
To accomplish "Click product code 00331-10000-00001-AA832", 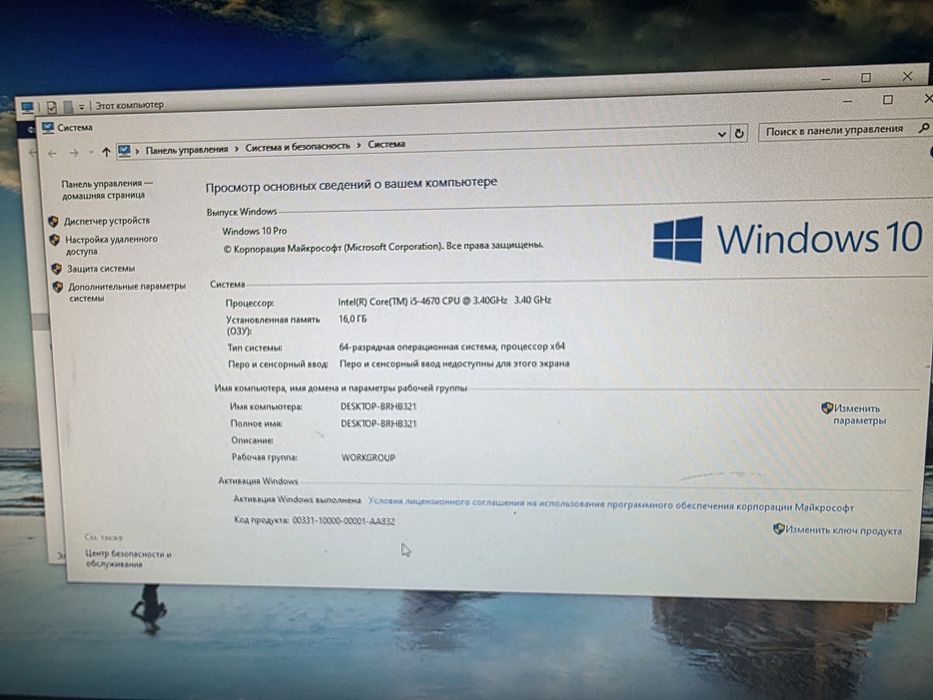I will (343, 521).
